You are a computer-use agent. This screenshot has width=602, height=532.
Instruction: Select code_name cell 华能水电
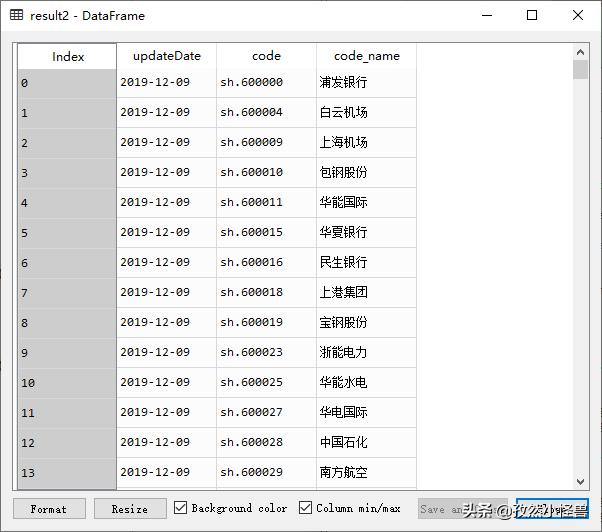[x=367, y=382]
